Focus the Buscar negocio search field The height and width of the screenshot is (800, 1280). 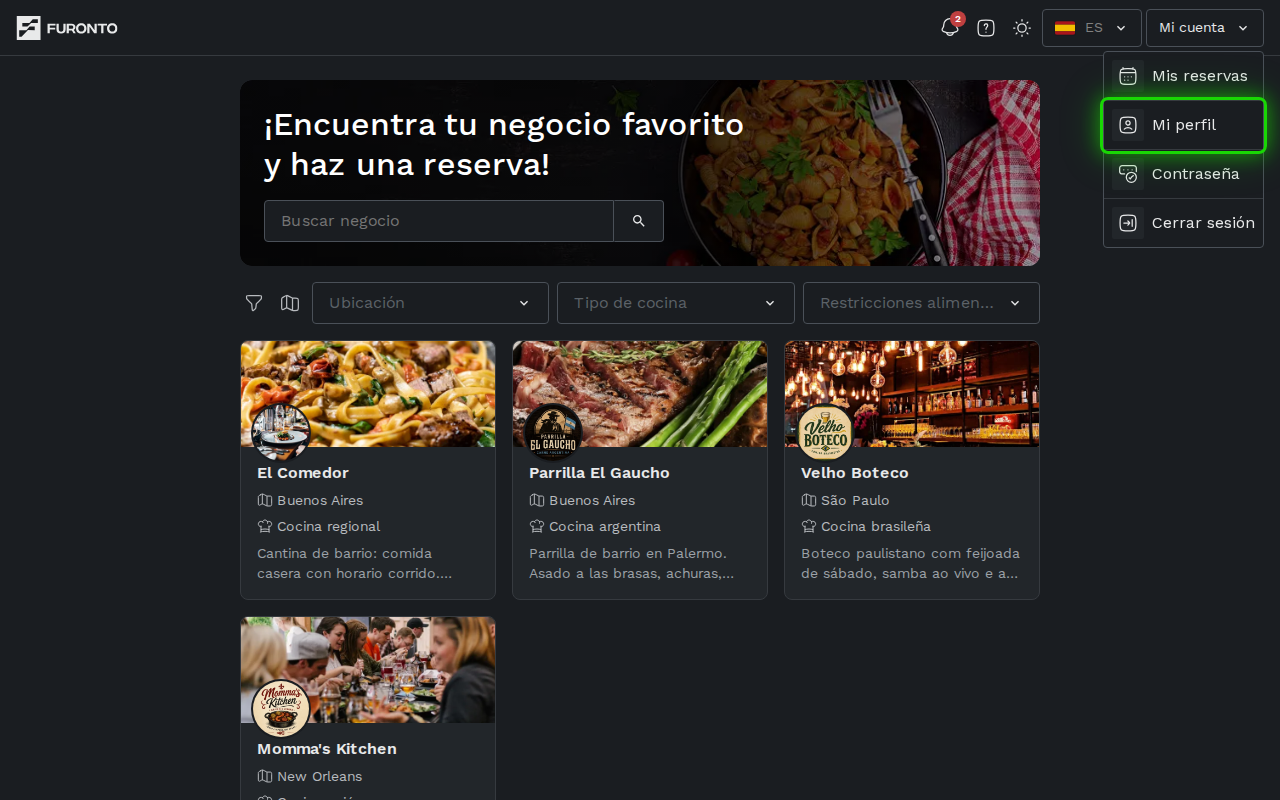(x=439, y=221)
